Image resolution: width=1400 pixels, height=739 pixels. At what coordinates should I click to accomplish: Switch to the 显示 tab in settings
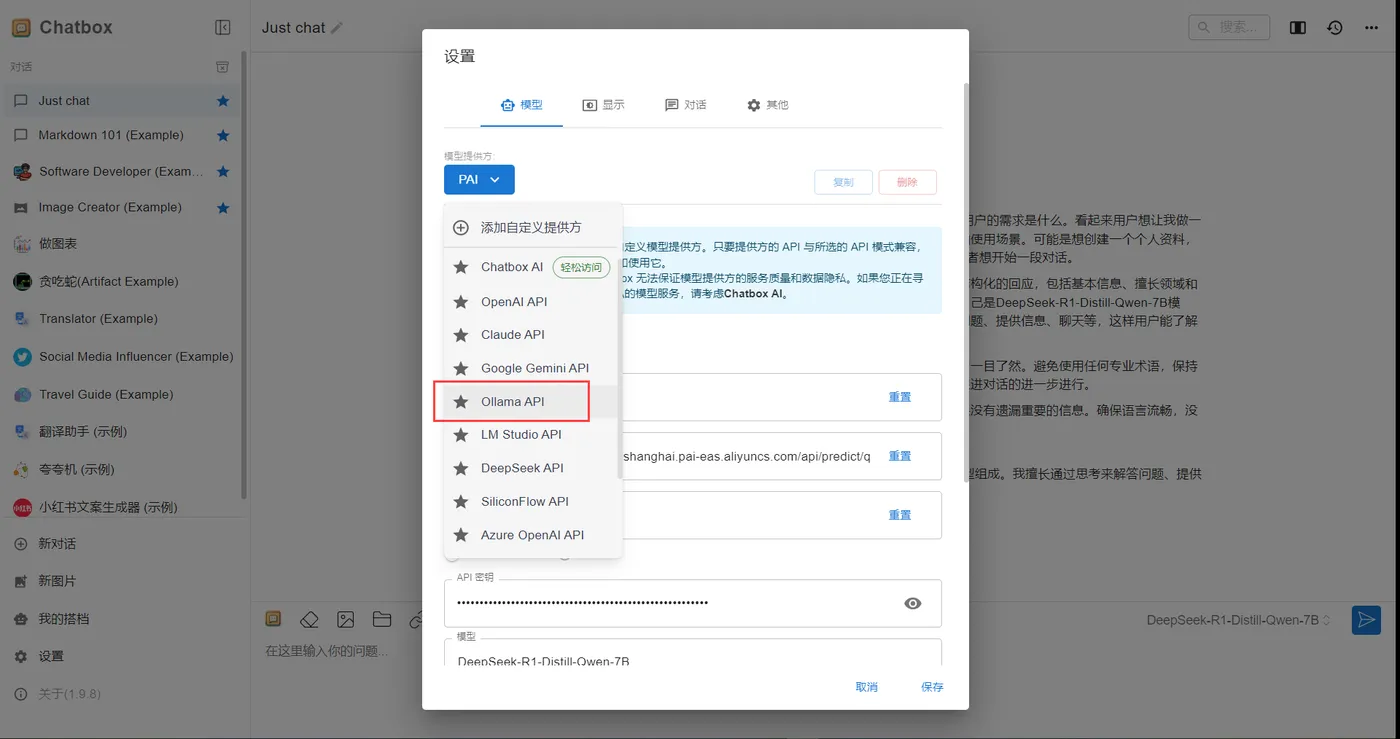604,105
